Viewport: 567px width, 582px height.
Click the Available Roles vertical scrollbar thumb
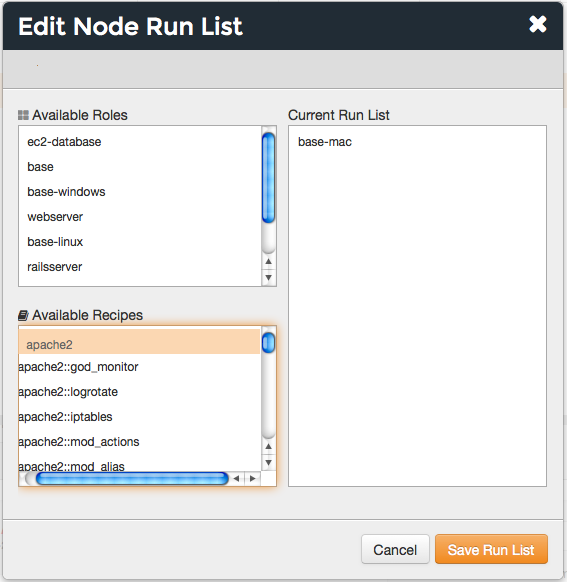(269, 178)
